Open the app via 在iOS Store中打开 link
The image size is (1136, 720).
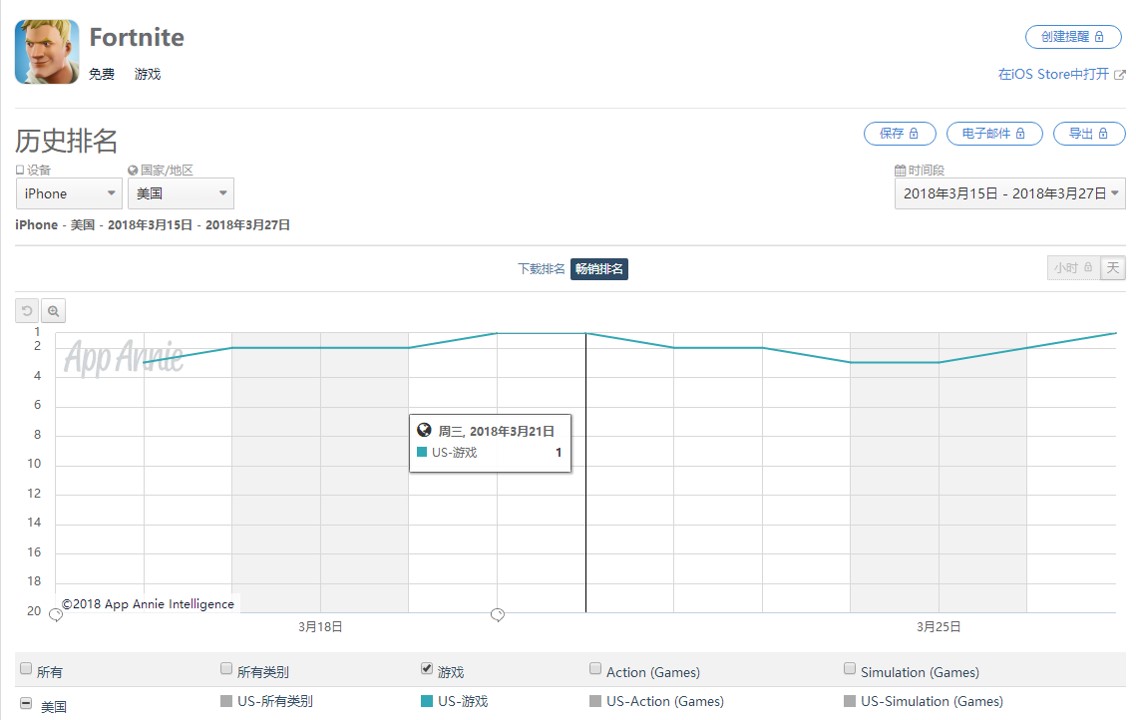pos(1061,74)
